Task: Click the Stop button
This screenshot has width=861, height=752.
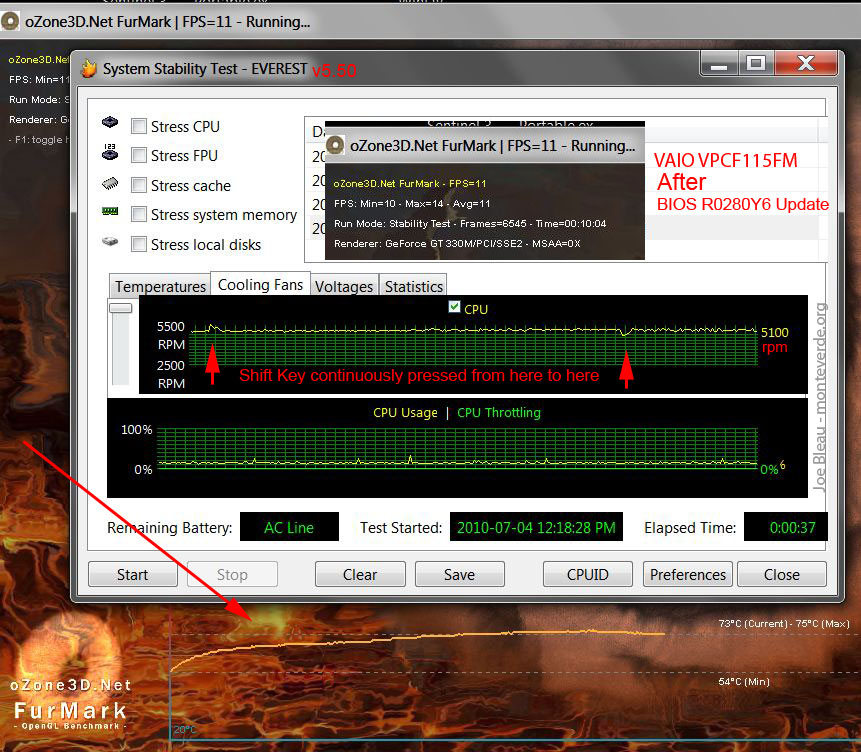Action: [232, 574]
